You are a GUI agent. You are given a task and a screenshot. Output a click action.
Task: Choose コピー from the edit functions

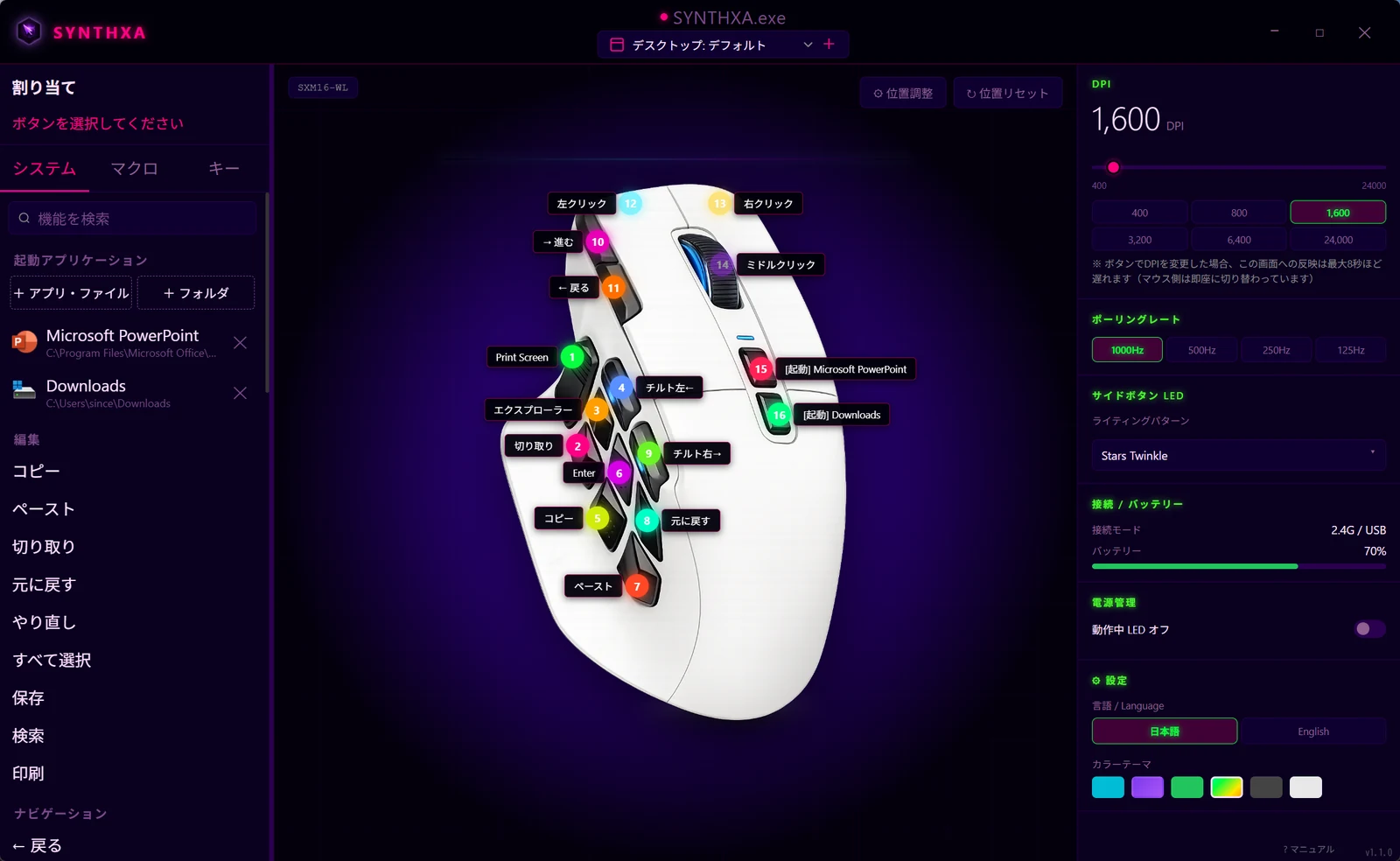37,472
